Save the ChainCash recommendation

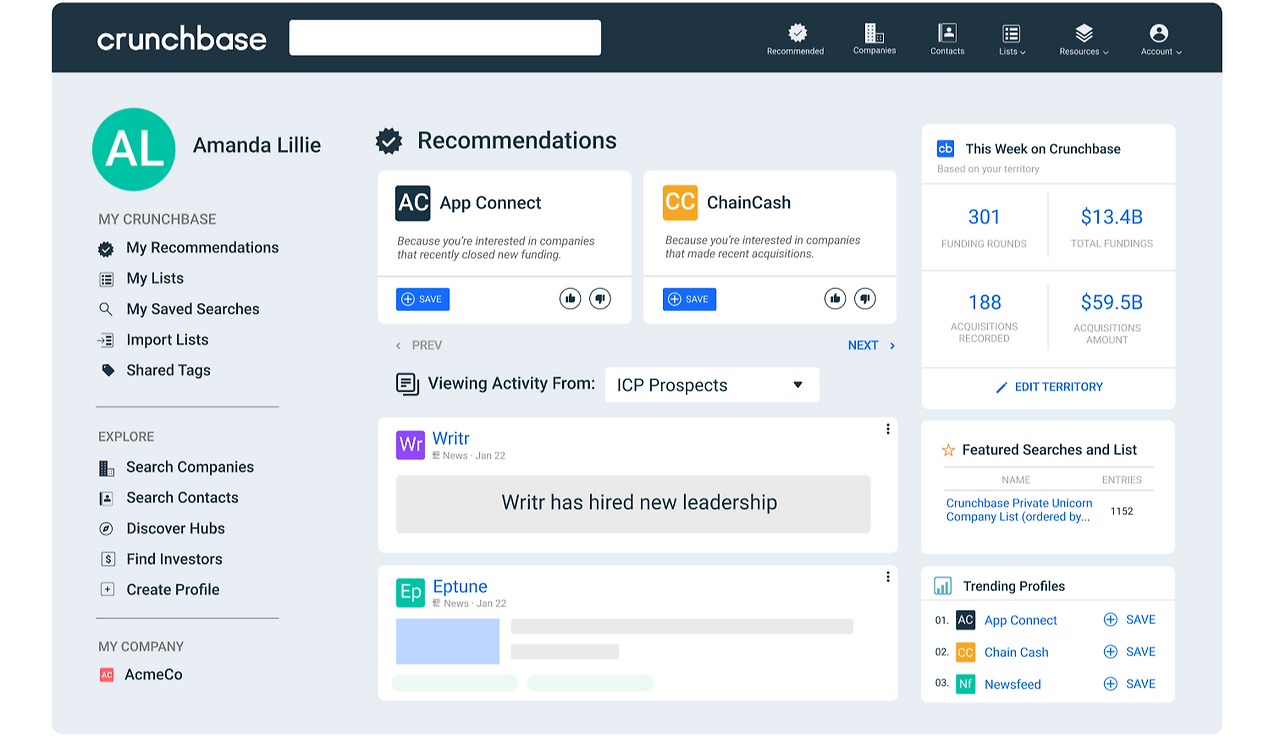pos(689,299)
